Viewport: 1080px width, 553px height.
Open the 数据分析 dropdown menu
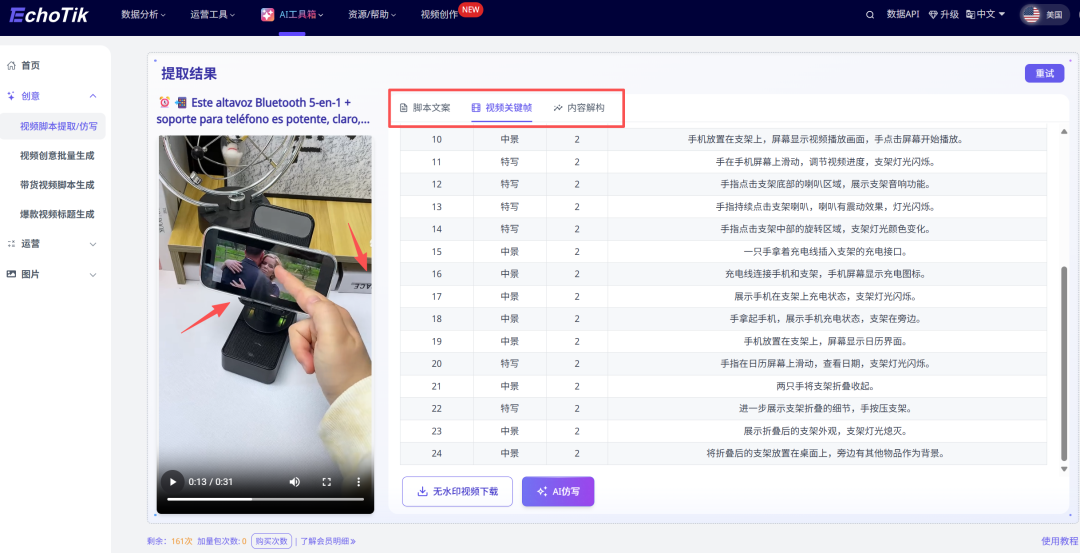click(144, 14)
